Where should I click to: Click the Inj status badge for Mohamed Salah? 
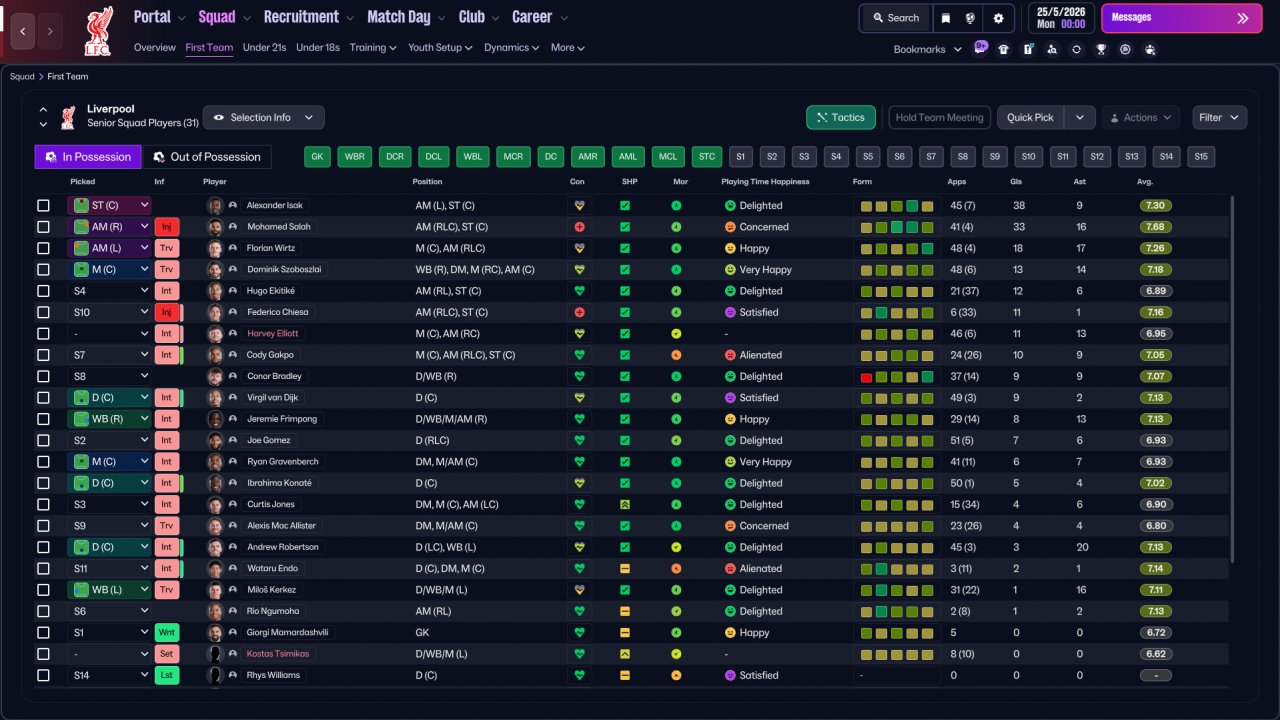tap(167, 227)
